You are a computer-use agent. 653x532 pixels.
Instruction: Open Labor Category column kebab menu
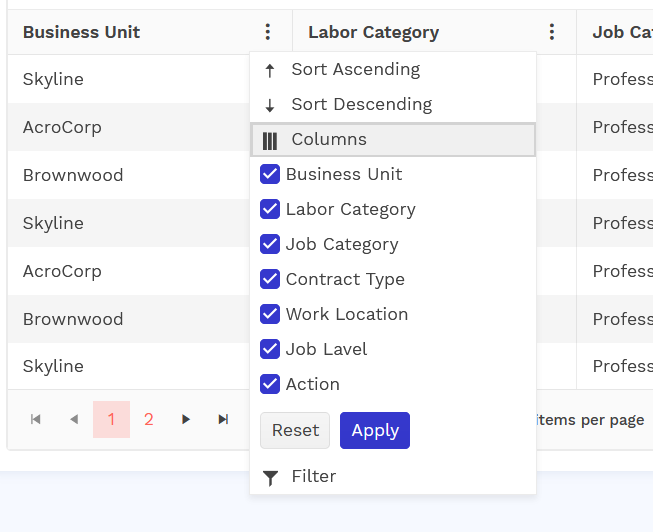(x=552, y=32)
